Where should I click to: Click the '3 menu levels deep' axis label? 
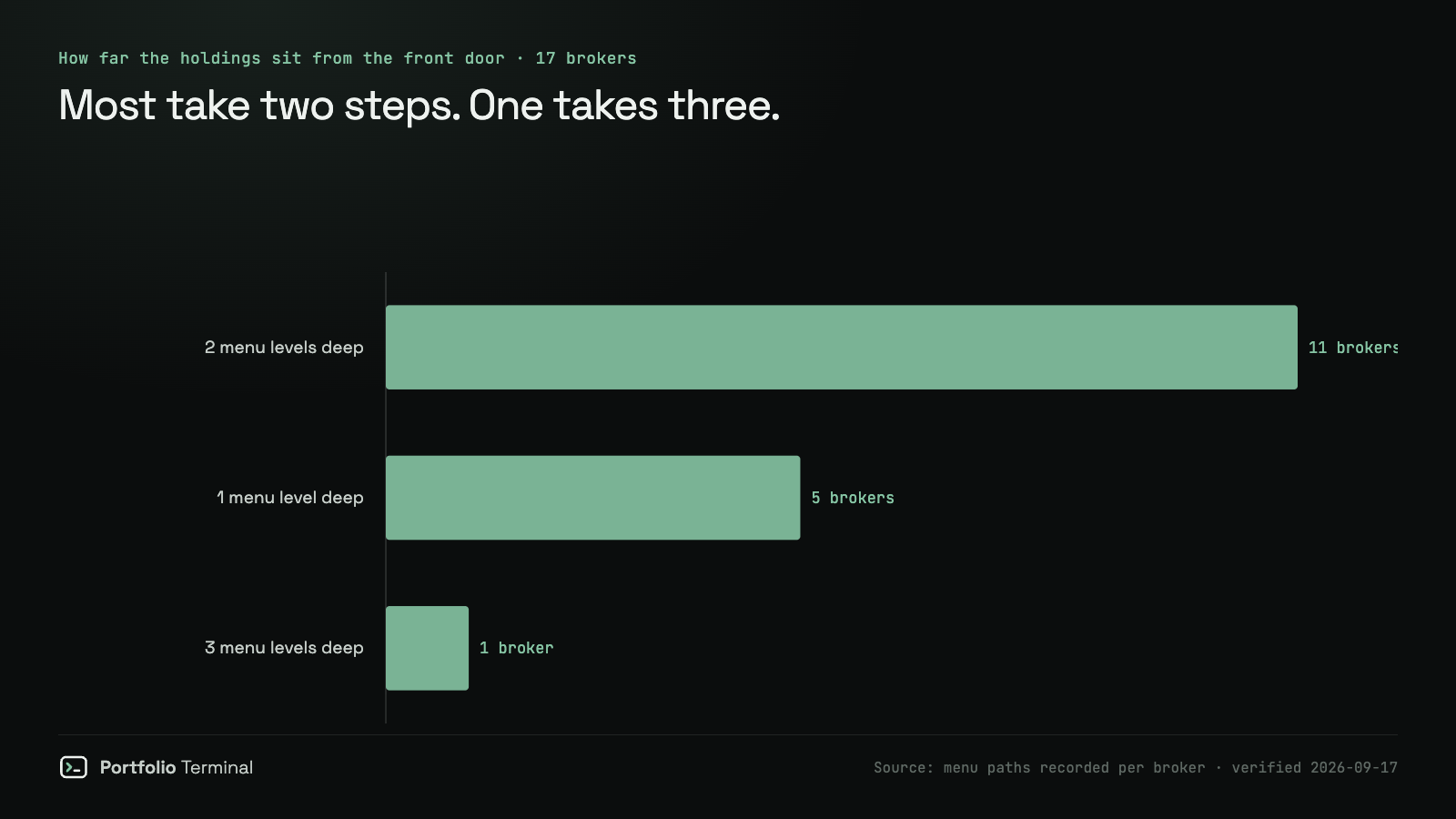[284, 648]
